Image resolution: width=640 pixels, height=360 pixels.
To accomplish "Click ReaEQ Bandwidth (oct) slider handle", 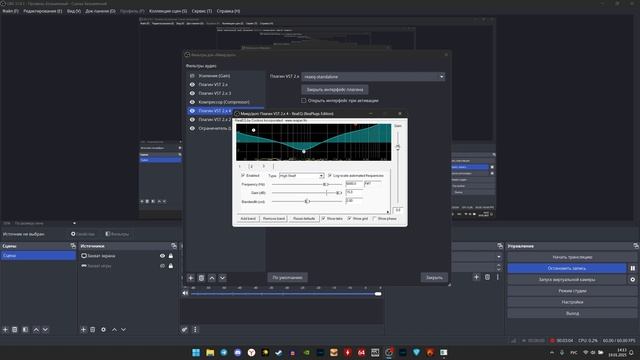I will pos(307,201).
